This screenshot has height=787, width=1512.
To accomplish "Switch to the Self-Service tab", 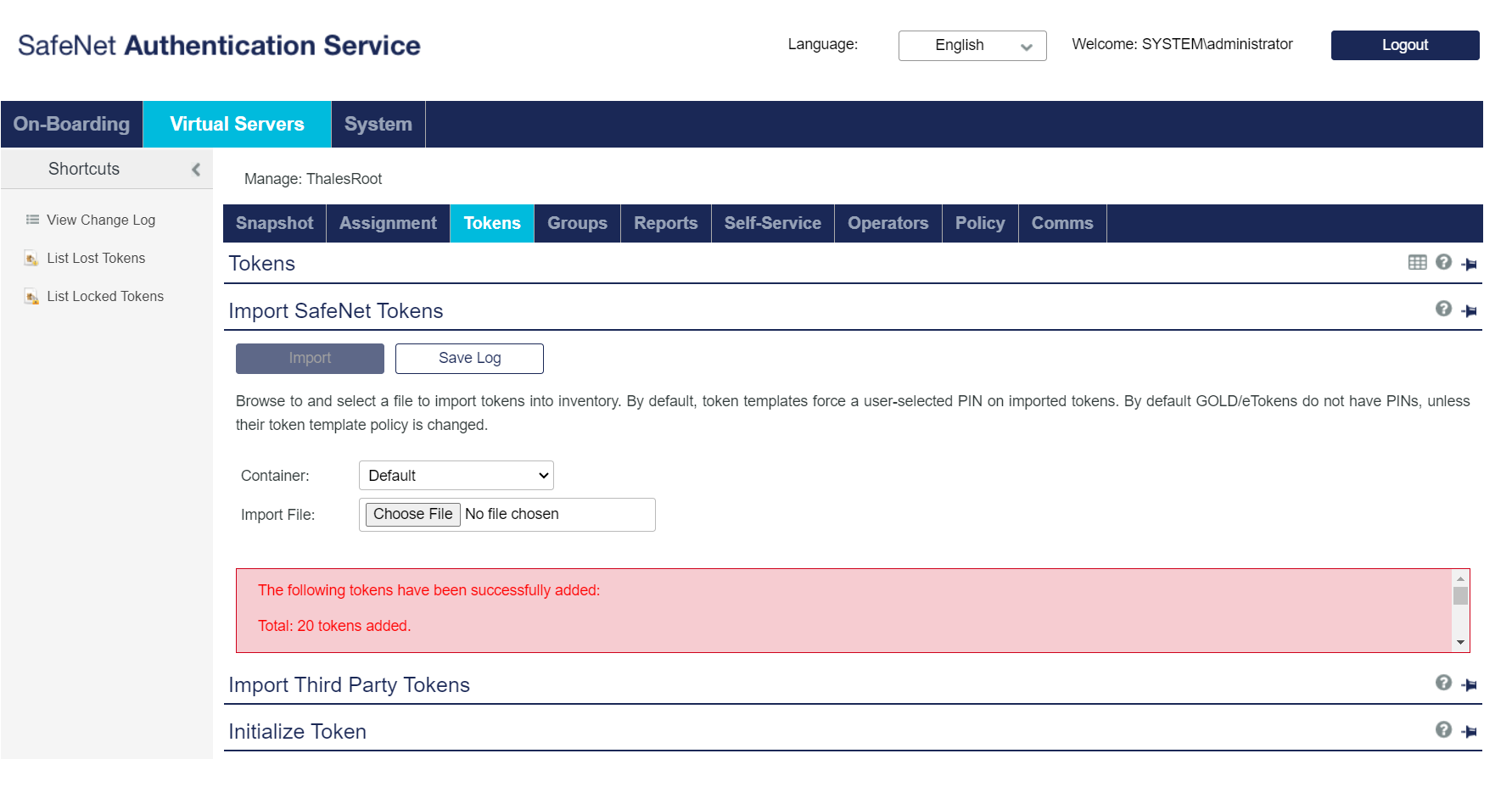I will (x=772, y=223).
